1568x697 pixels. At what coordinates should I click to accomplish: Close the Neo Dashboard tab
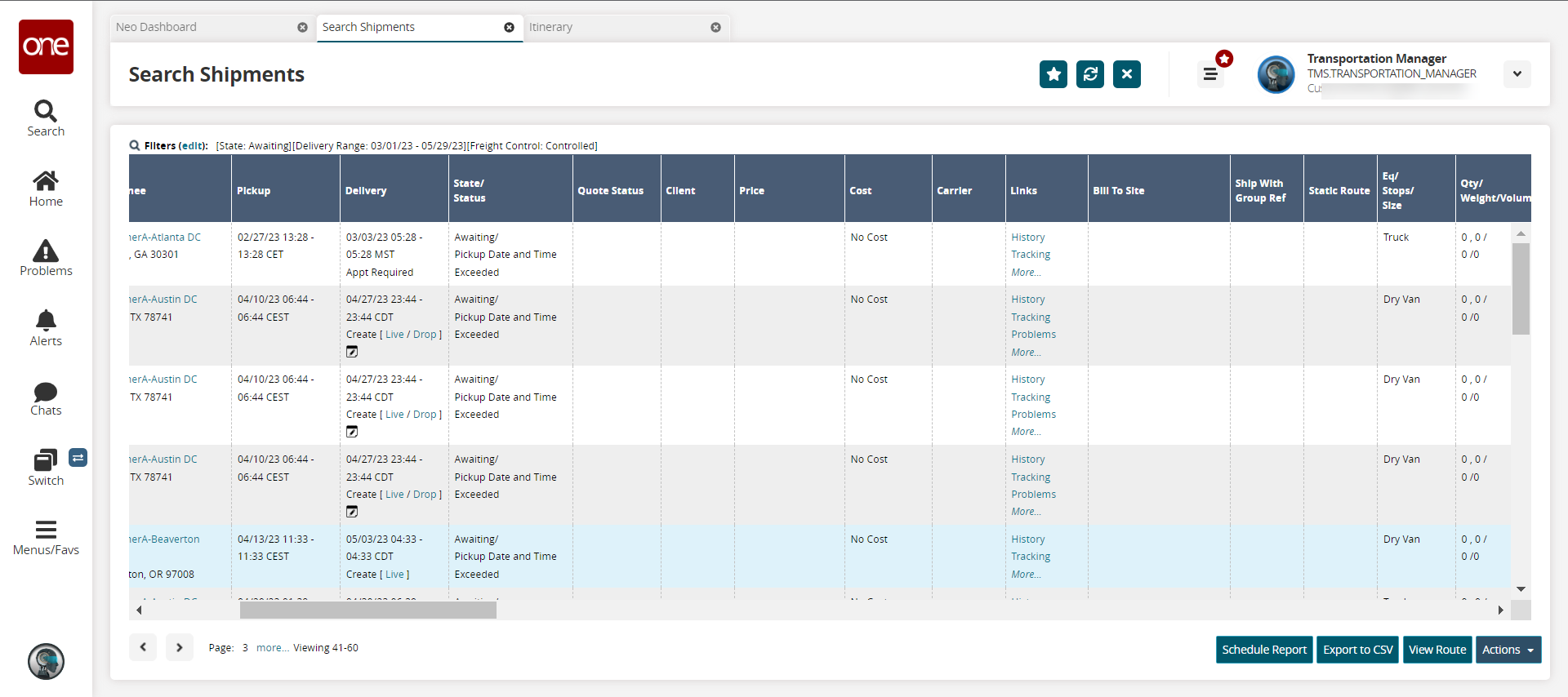tap(302, 27)
